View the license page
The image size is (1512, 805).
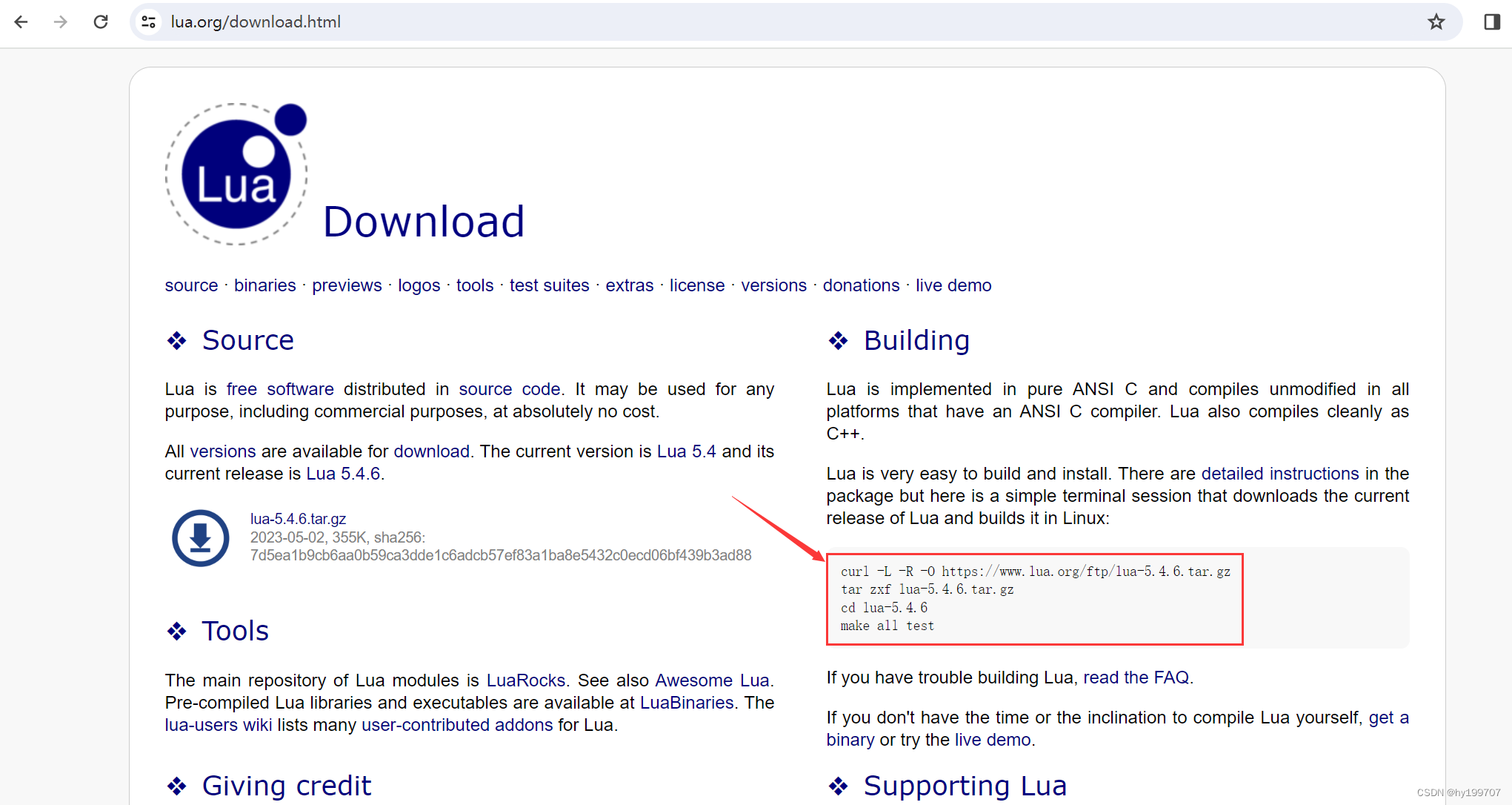click(696, 285)
